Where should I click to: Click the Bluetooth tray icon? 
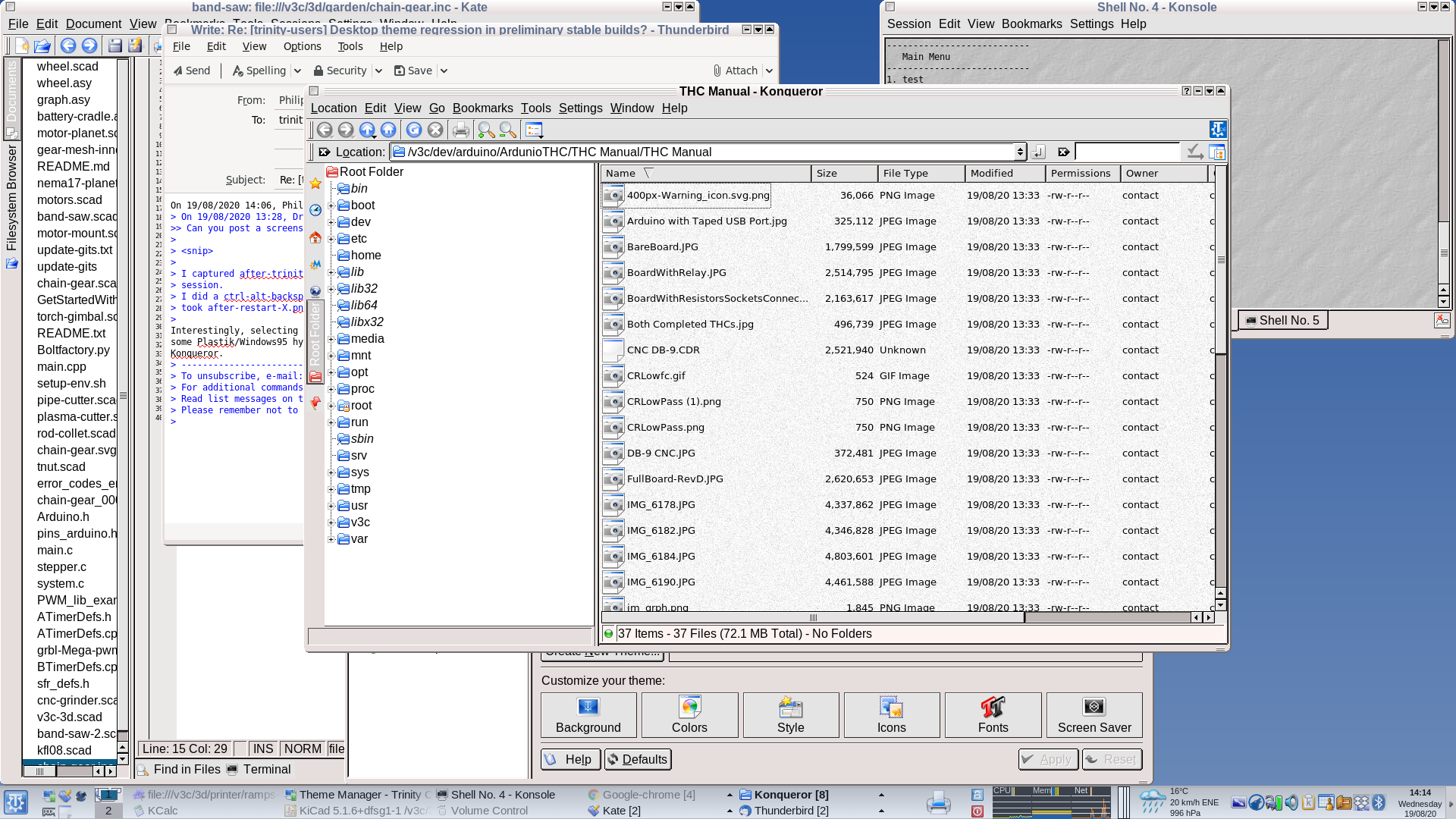coord(1379,802)
